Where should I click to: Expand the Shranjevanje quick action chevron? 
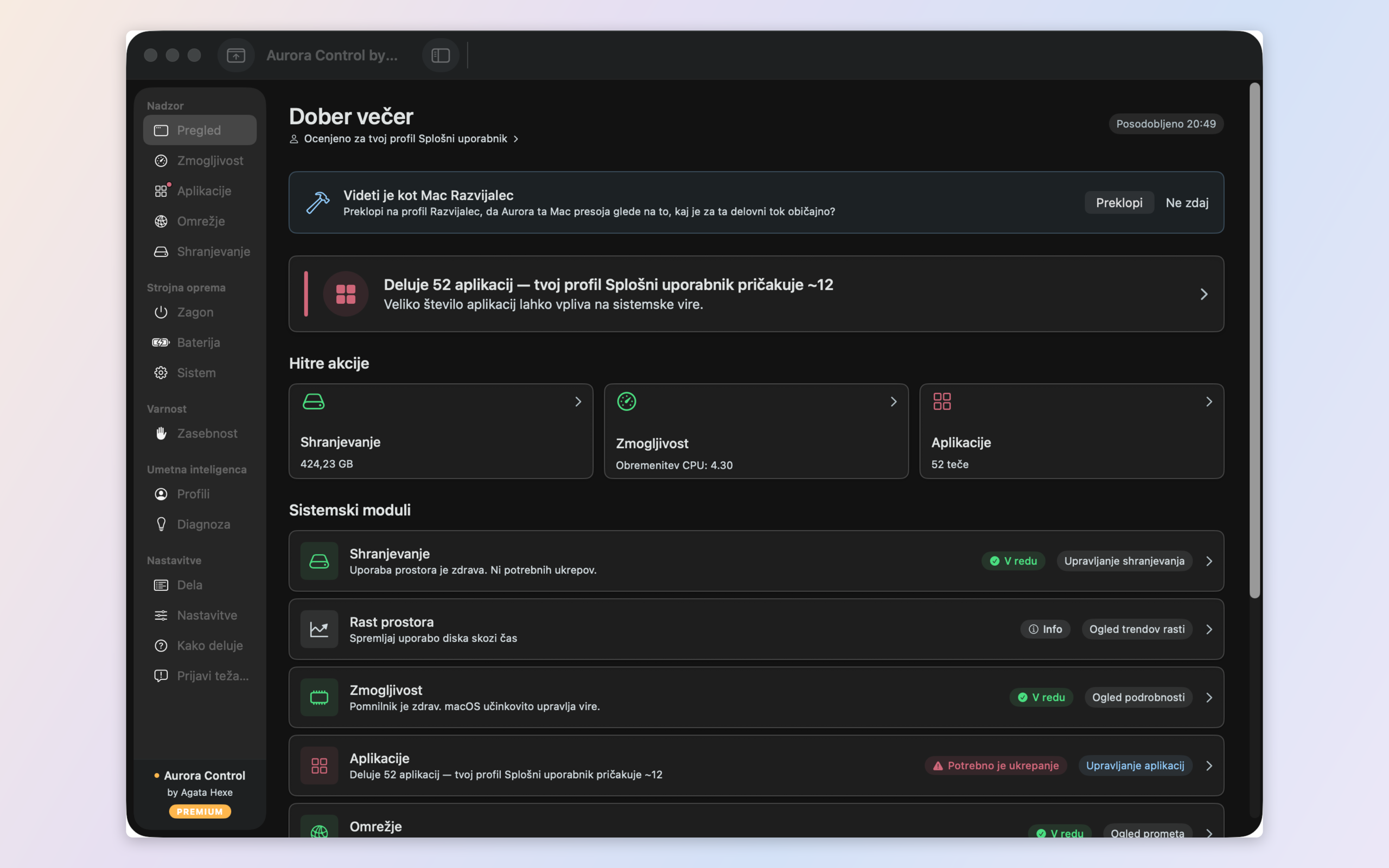click(578, 402)
